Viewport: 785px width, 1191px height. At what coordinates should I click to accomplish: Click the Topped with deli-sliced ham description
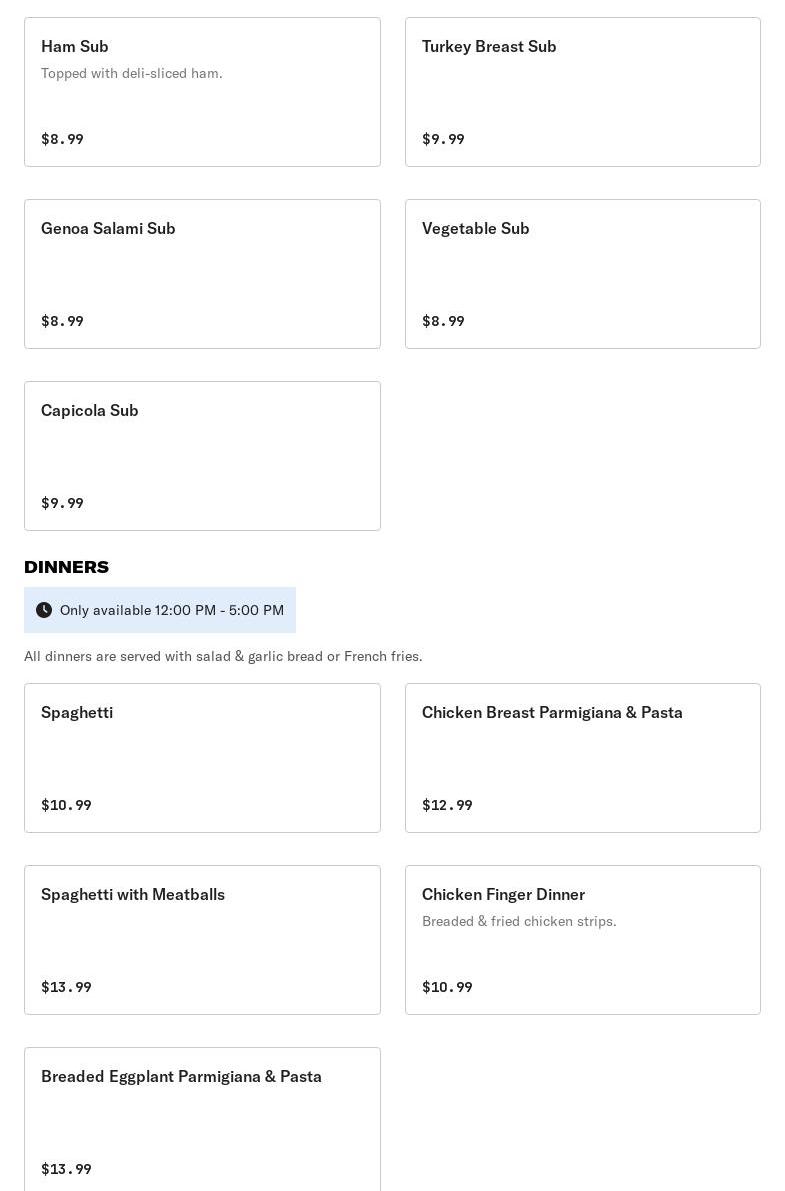131,74
